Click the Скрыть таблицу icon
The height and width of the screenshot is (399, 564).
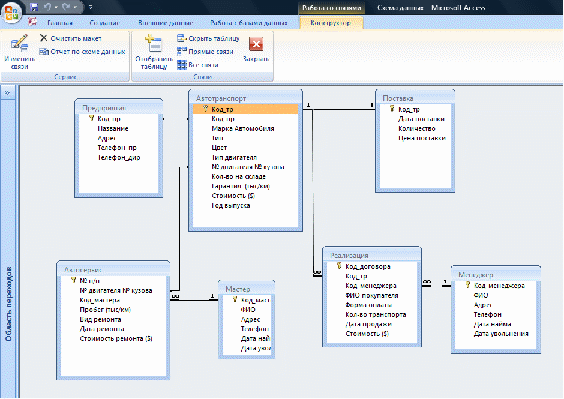click(x=182, y=38)
